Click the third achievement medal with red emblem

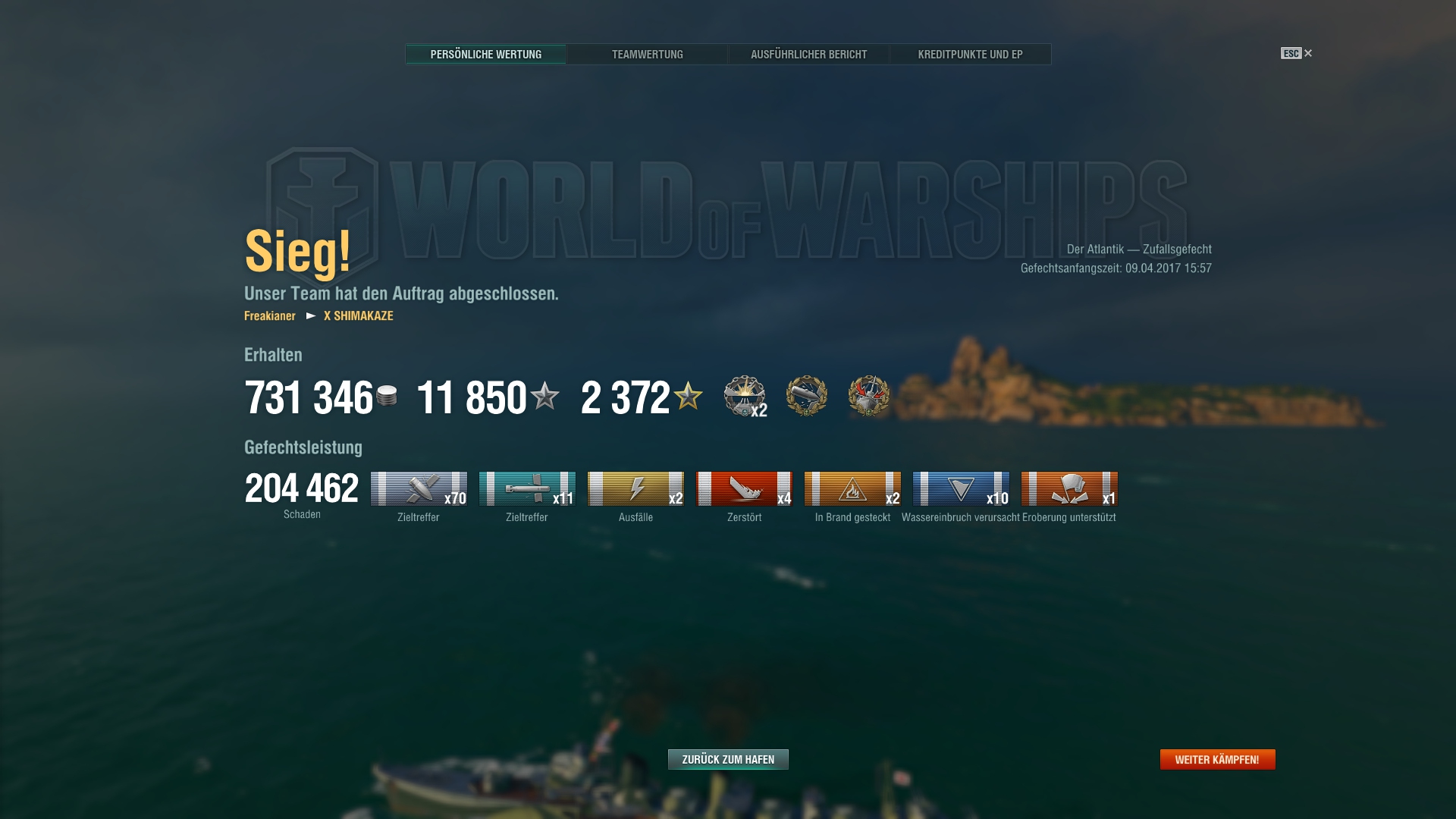click(868, 396)
